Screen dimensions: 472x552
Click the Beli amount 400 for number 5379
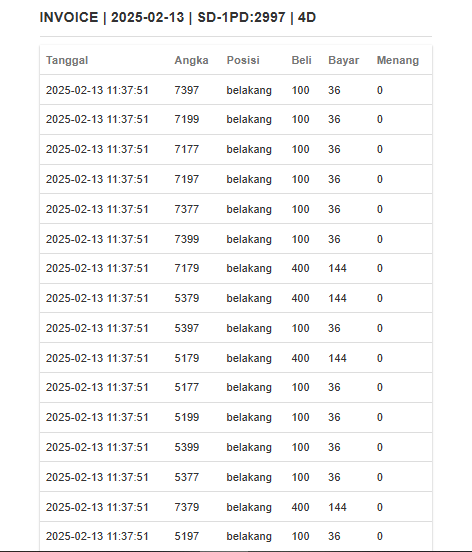(x=300, y=298)
